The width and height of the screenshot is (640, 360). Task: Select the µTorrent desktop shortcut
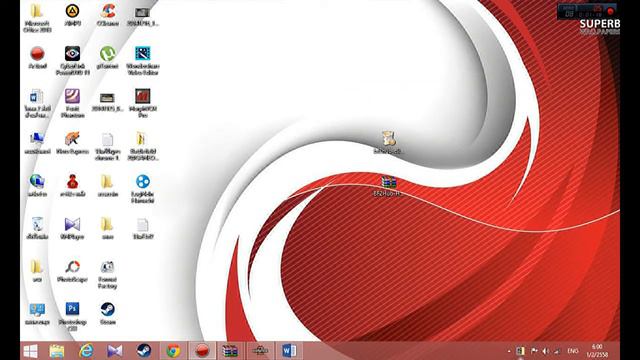(x=107, y=57)
